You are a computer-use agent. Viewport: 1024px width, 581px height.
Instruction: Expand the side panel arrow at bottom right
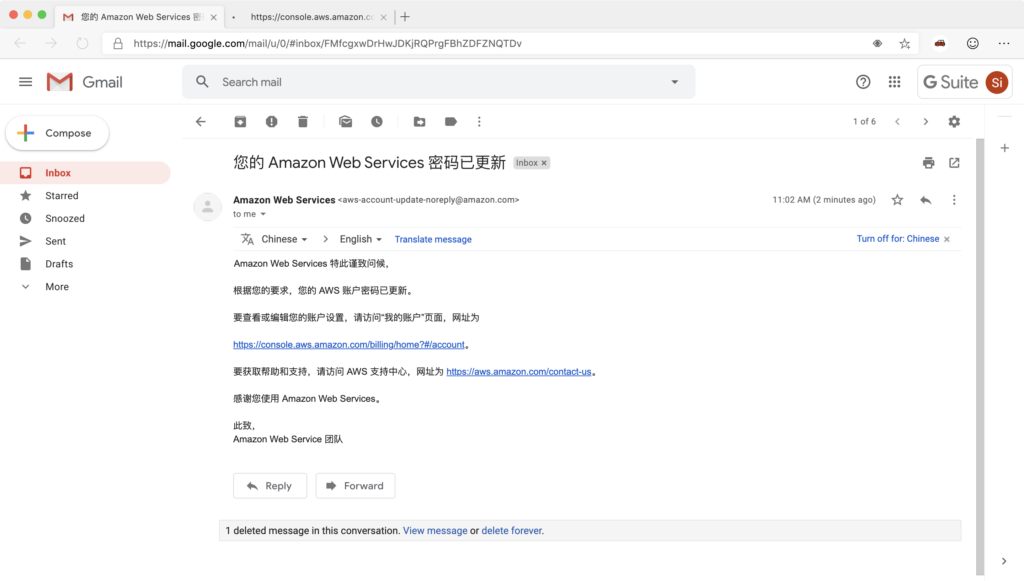[1004, 561]
